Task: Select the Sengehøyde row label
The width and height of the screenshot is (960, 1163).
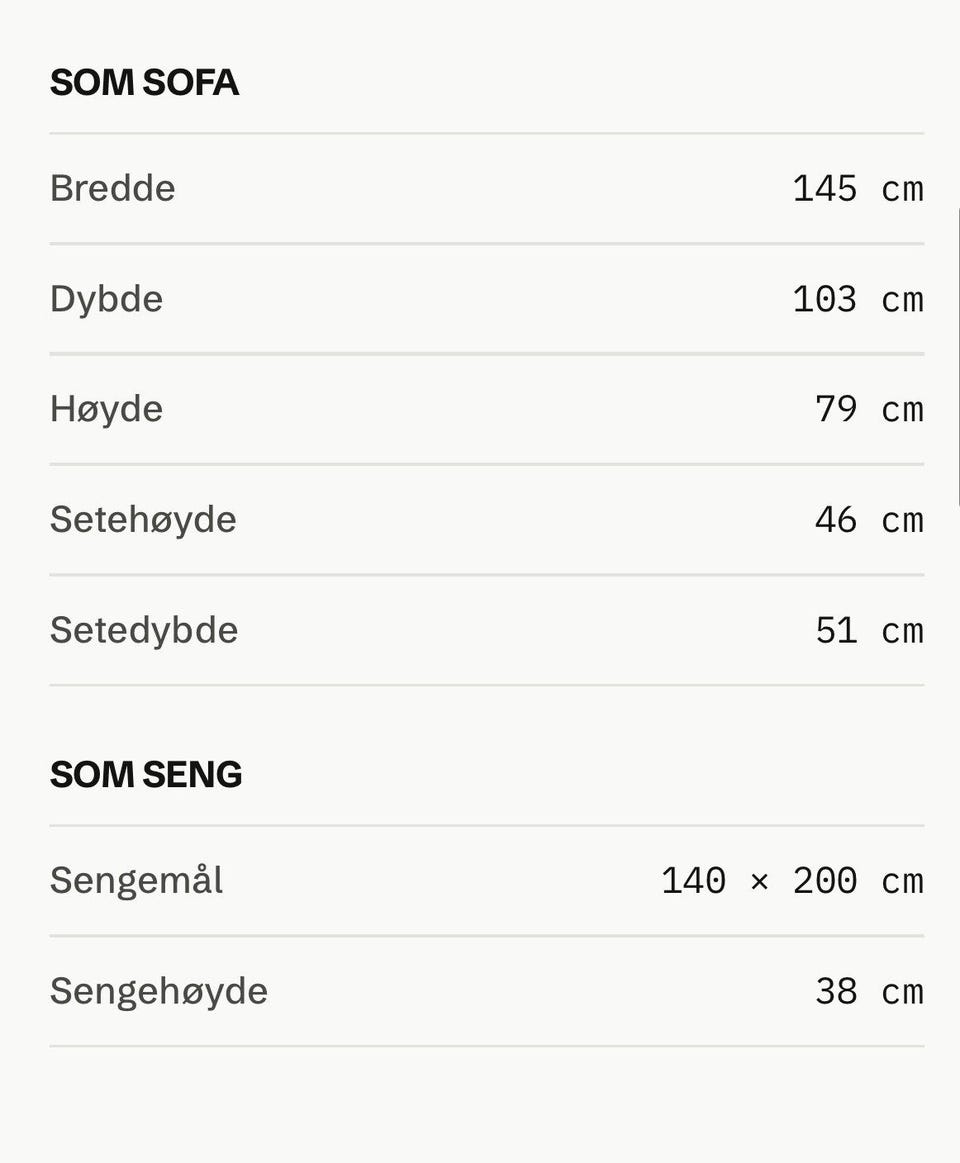Action: (x=159, y=992)
